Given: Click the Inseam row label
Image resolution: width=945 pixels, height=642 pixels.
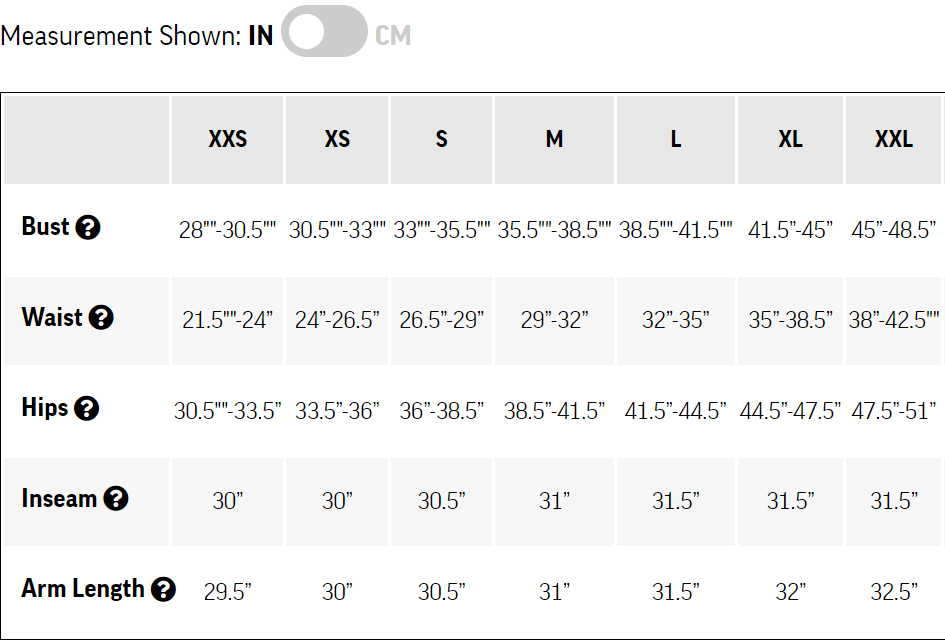Looking at the screenshot, I should coord(59,498).
